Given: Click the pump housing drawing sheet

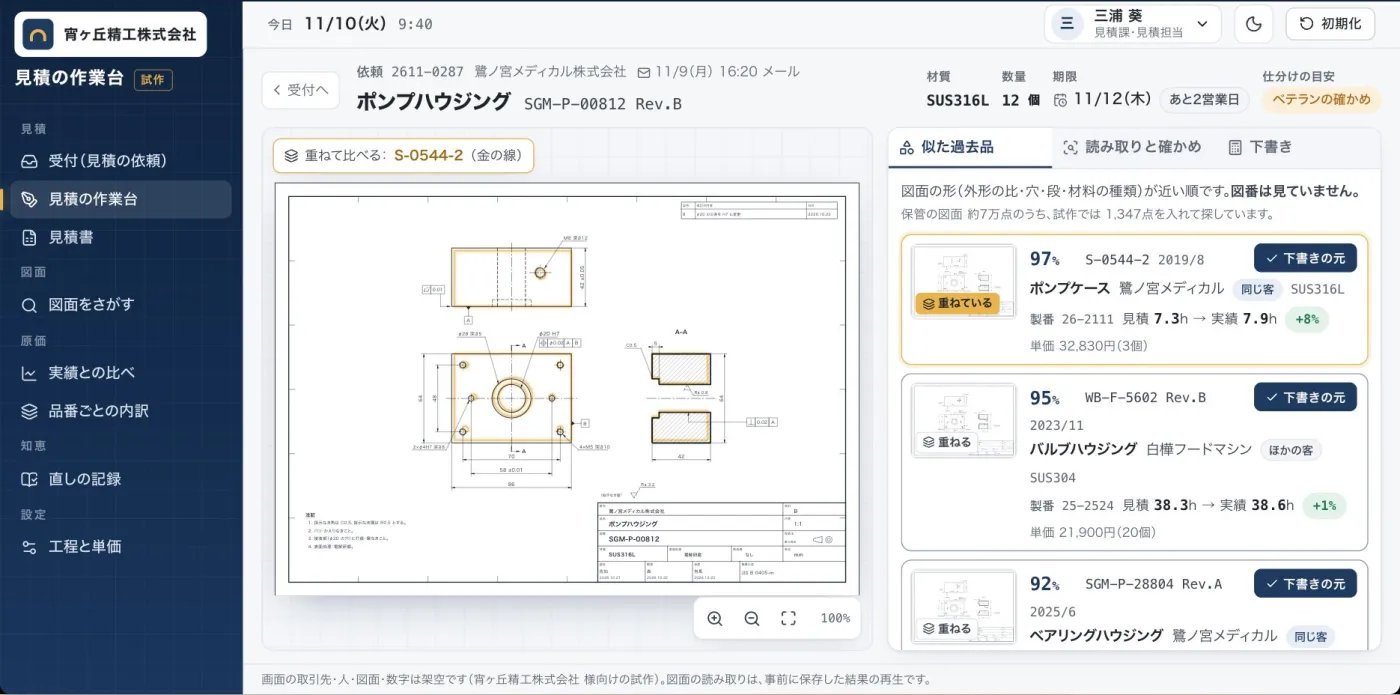Looking at the screenshot, I should coord(567,389).
